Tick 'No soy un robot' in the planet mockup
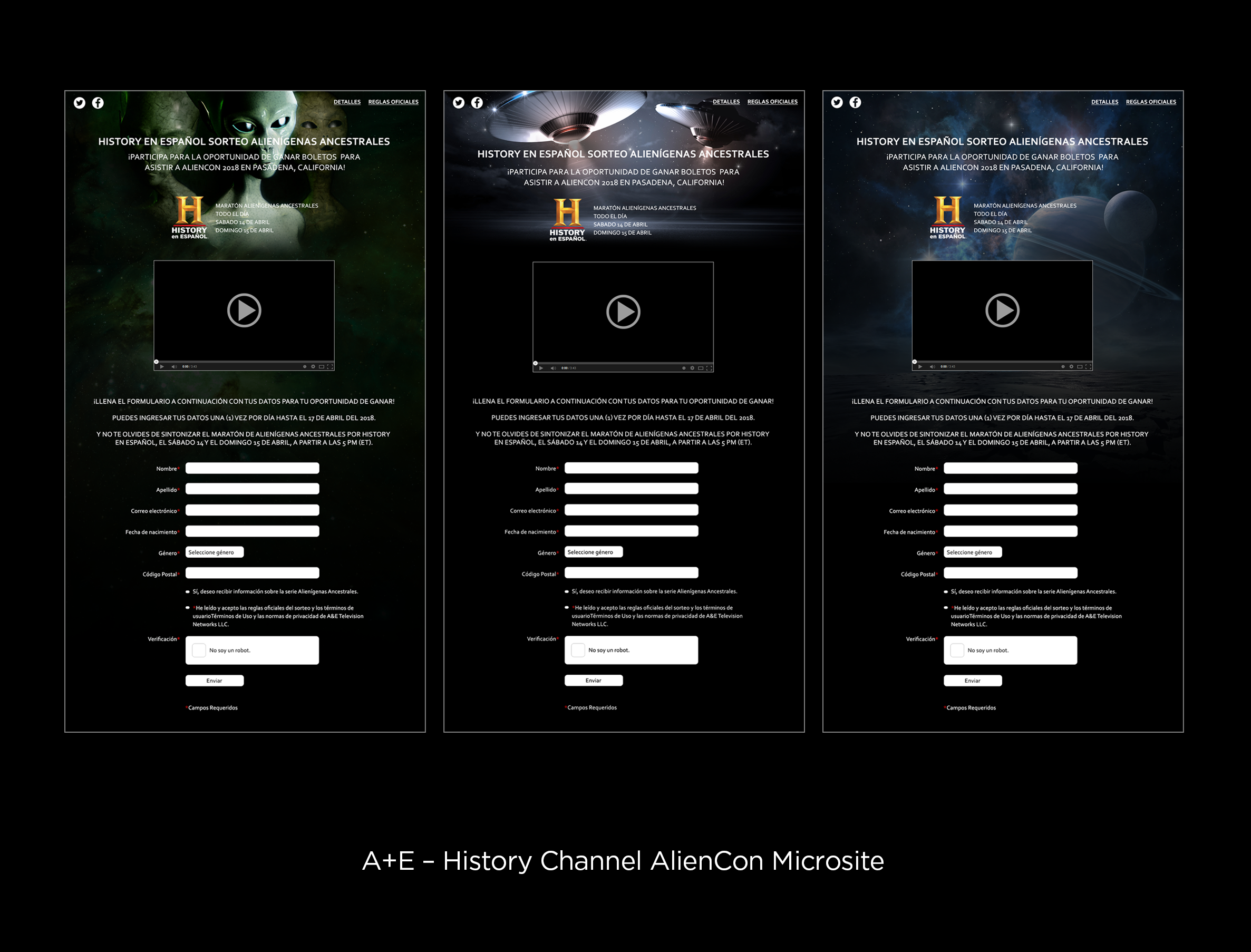1251x952 pixels. tap(957, 650)
